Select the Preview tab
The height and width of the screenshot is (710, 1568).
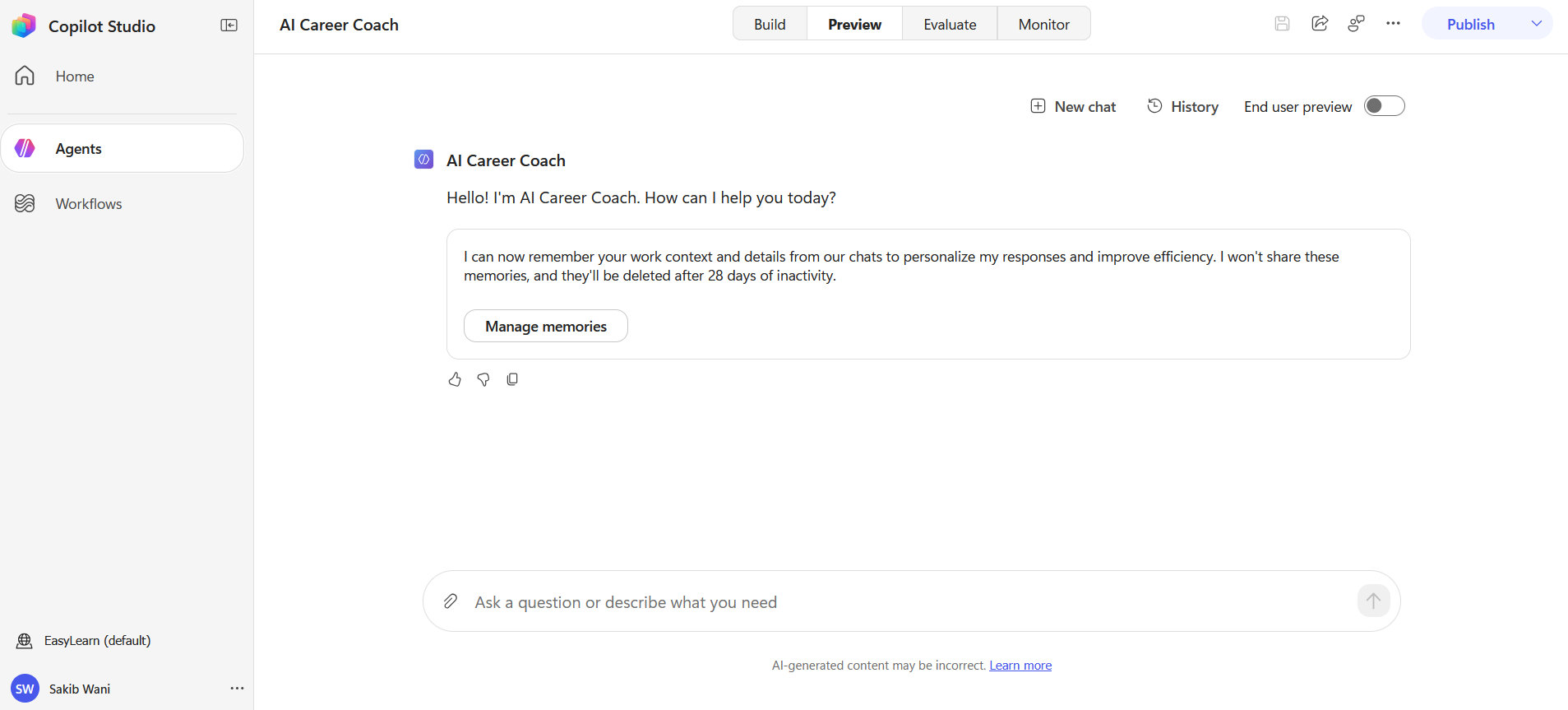click(854, 24)
